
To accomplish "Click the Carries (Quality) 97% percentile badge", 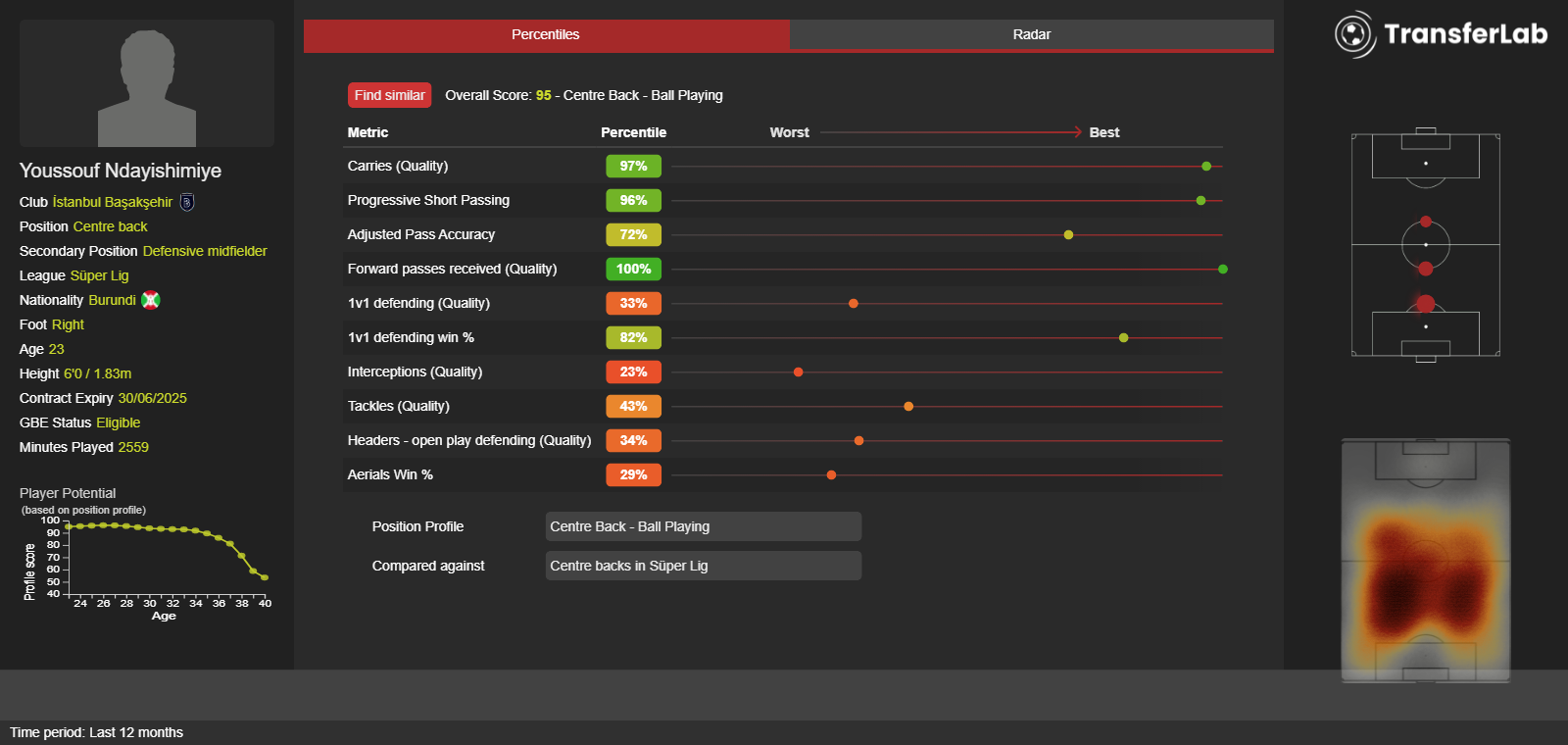I will click(633, 166).
